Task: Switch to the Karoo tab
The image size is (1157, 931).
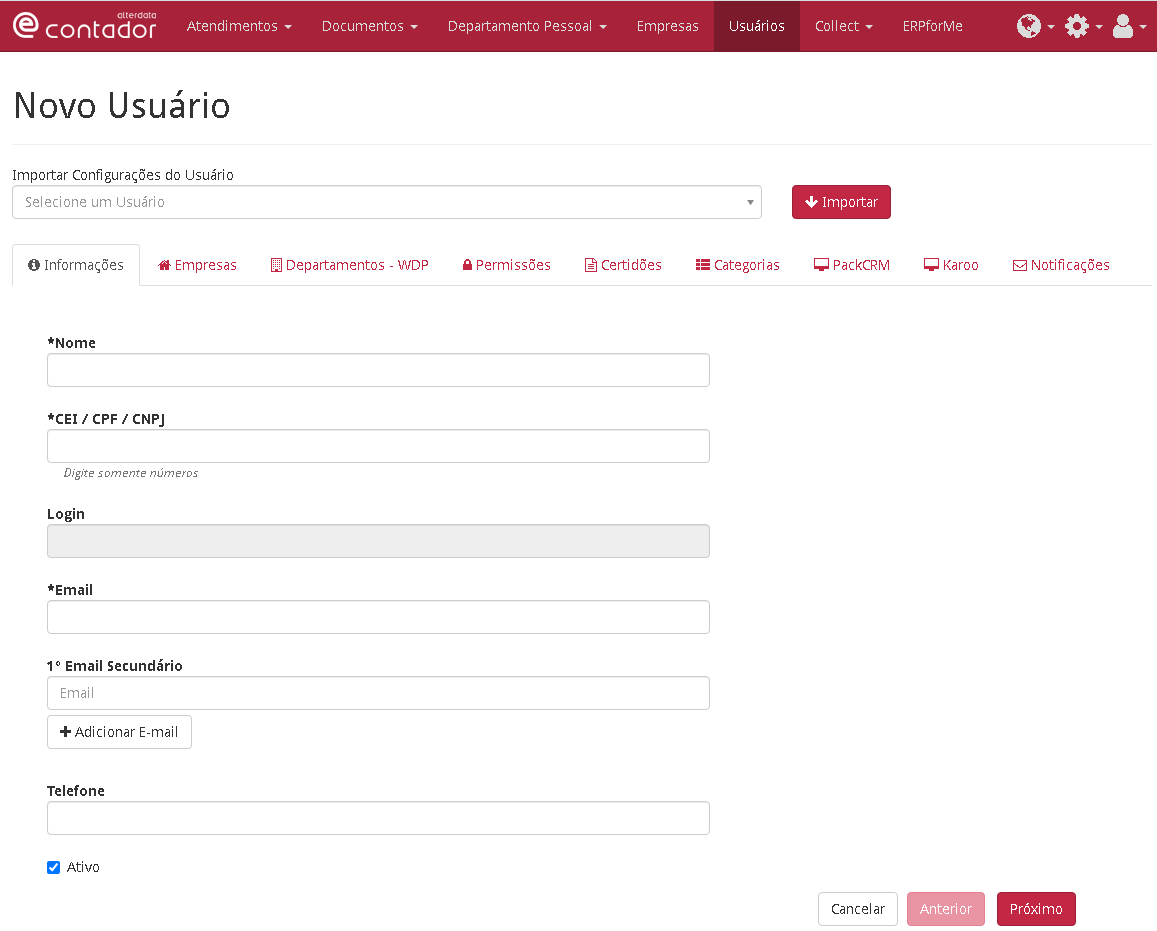Action: (951, 265)
